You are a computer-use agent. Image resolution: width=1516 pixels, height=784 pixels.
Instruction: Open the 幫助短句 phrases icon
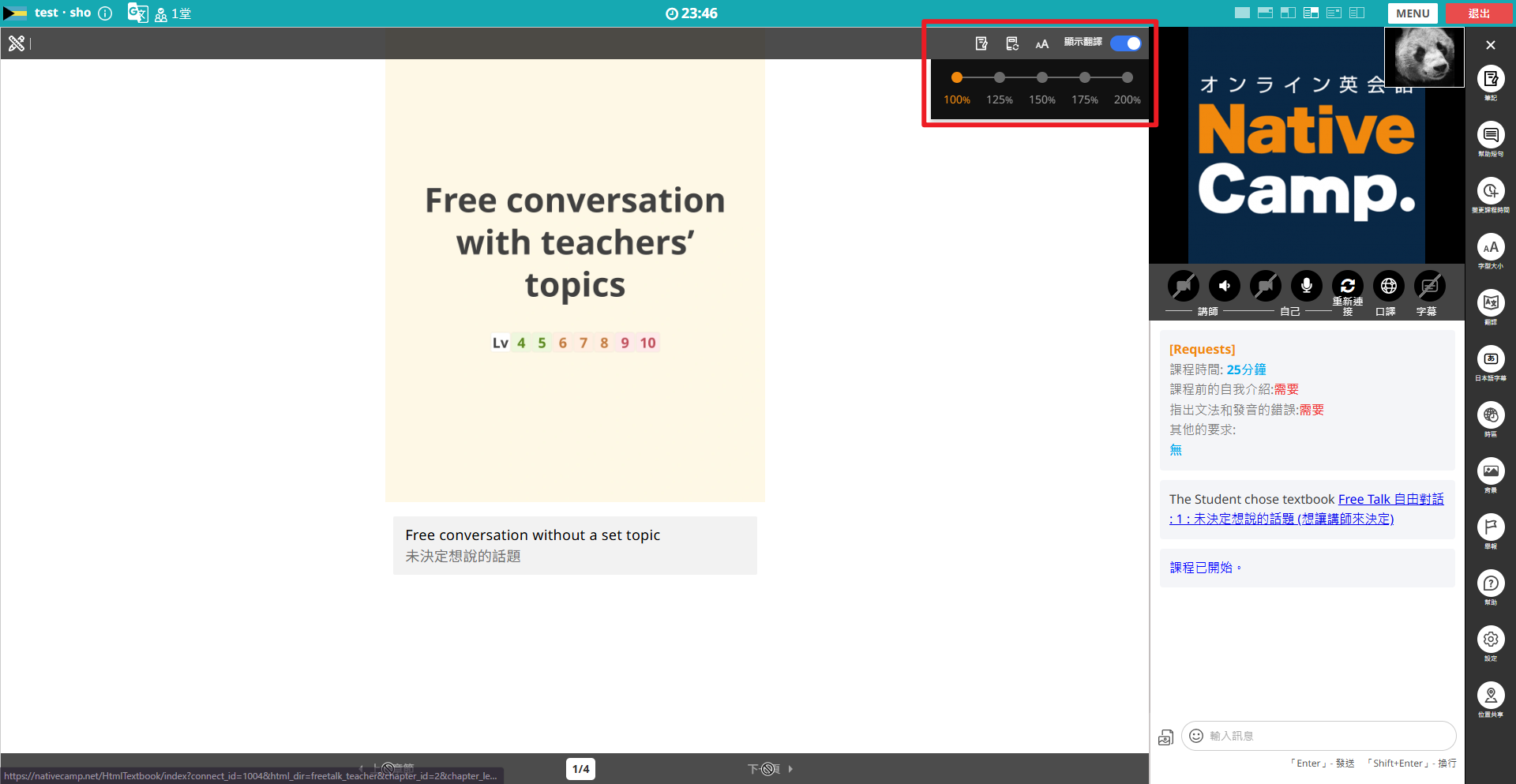click(x=1491, y=135)
